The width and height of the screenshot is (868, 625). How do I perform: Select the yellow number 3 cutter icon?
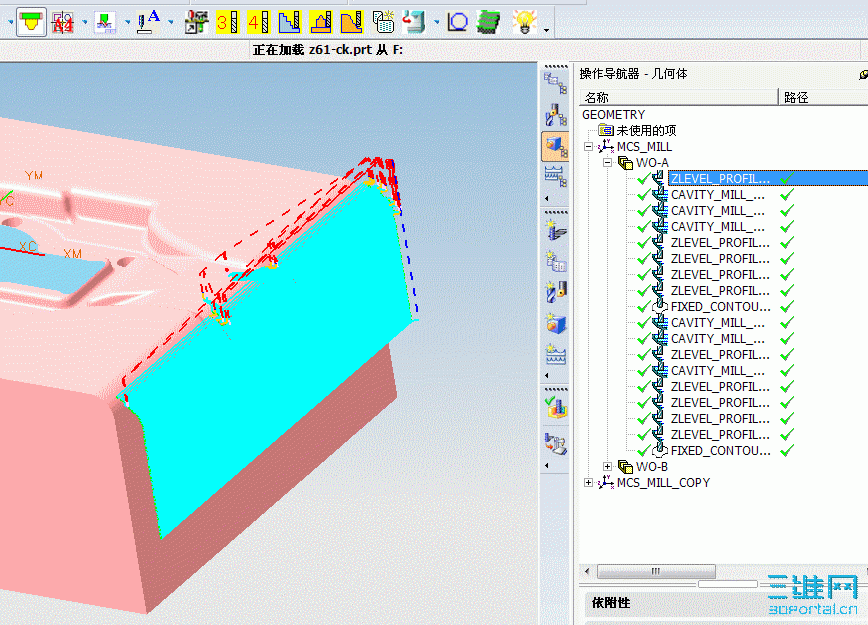(227, 23)
